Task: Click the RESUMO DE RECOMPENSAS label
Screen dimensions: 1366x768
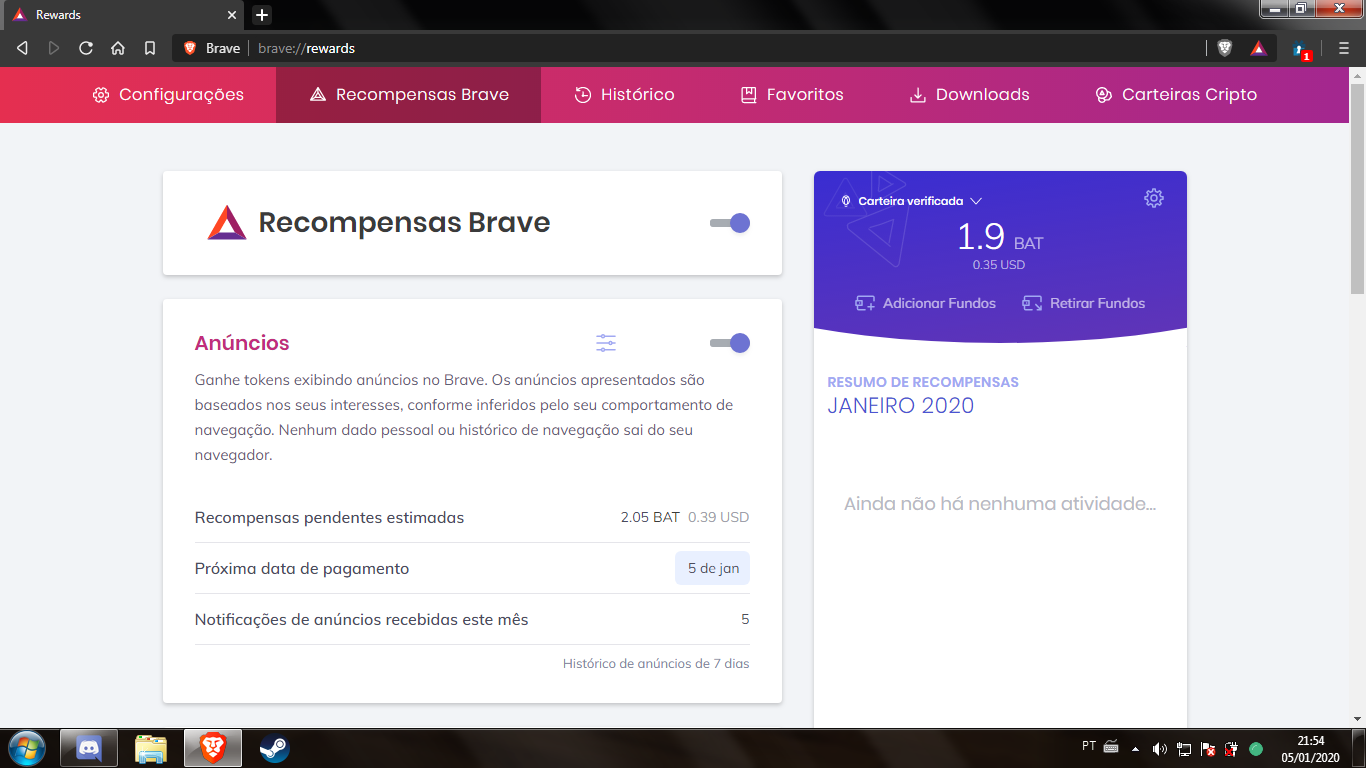Action: (923, 382)
